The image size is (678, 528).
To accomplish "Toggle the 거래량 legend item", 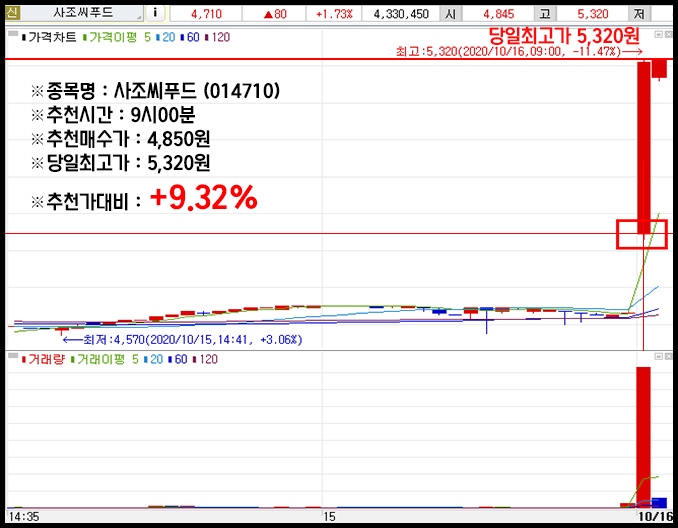I will tap(43, 359).
